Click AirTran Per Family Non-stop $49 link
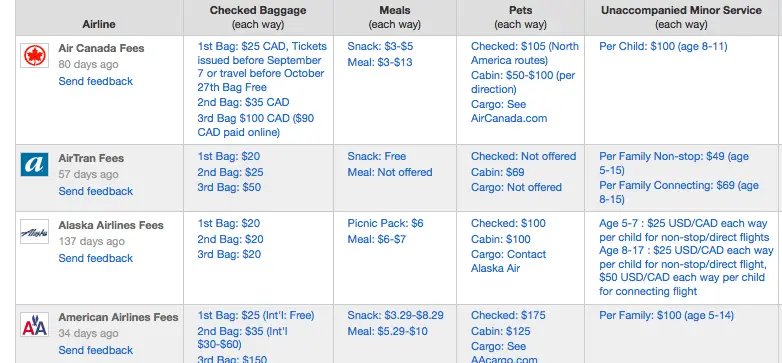 pos(674,163)
